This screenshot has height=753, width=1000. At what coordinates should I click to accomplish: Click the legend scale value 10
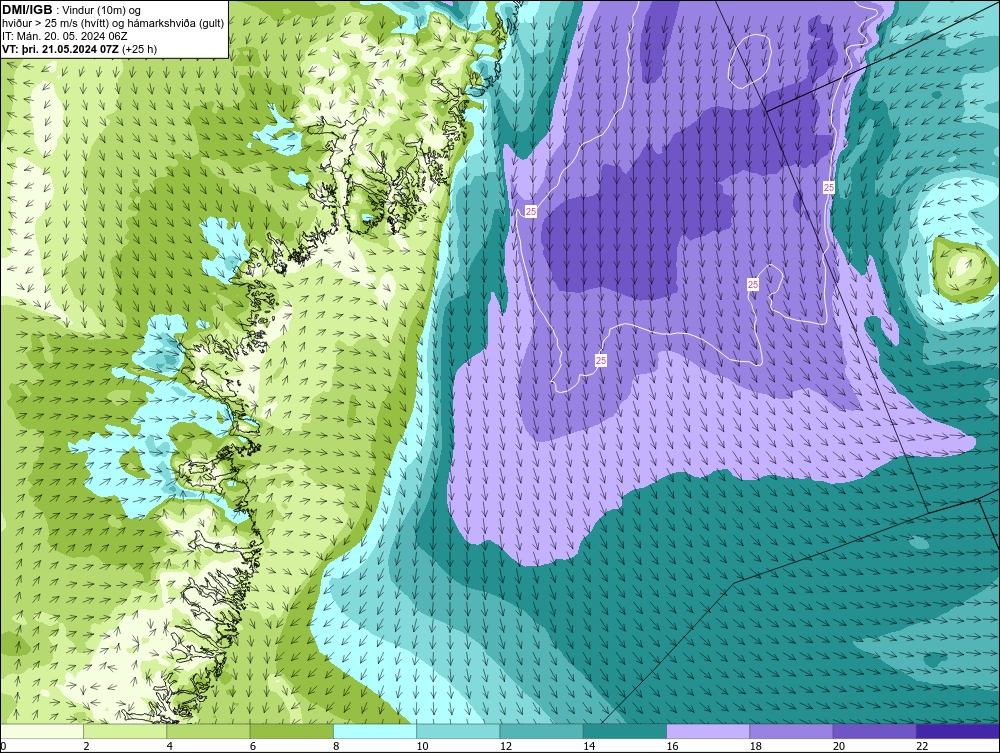[422, 747]
